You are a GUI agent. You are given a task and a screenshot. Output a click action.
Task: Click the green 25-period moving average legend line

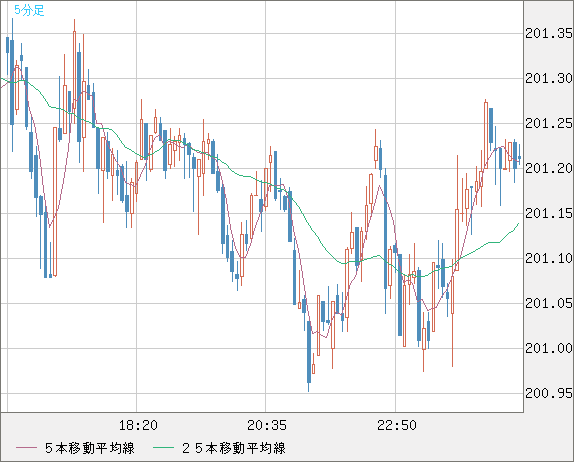point(163,448)
